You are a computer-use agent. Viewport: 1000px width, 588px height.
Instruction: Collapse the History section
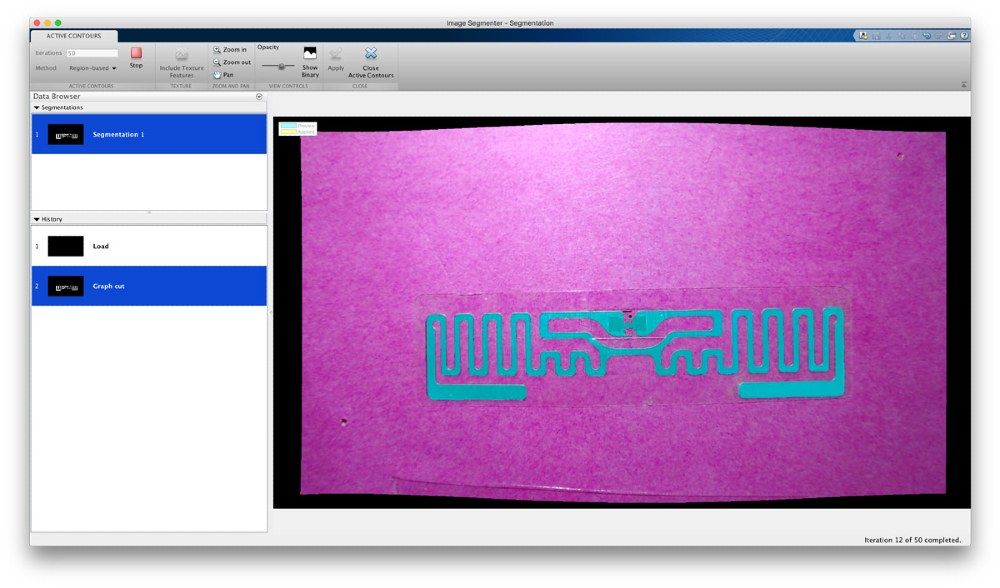(36, 219)
